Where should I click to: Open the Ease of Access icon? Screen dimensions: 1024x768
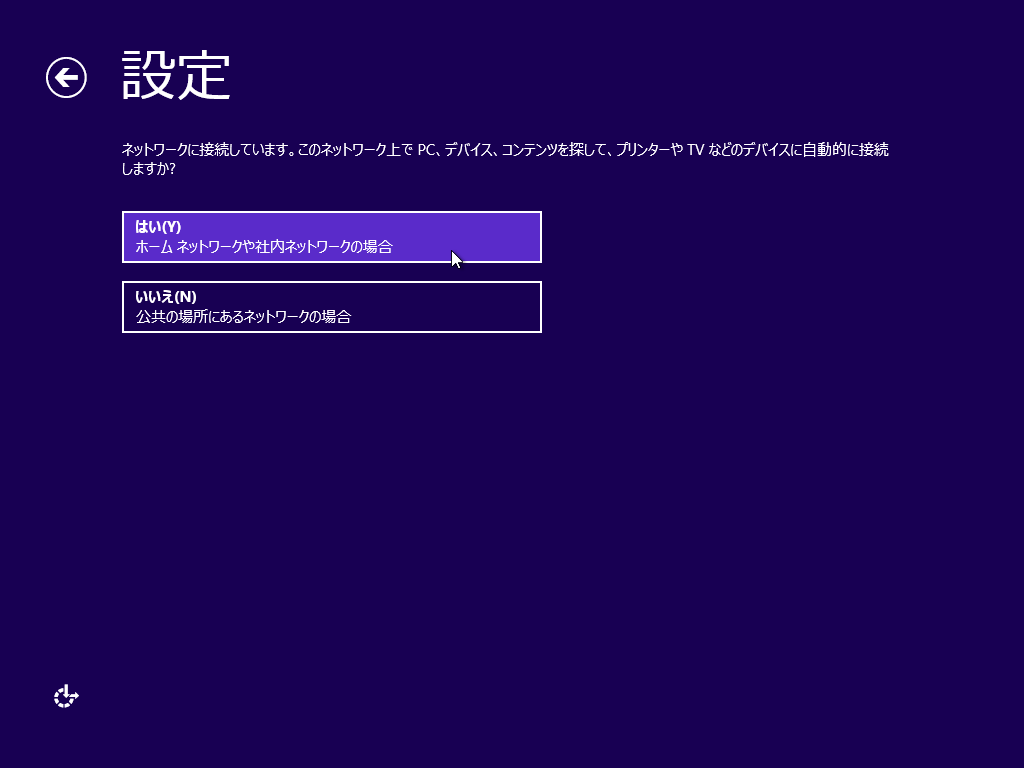click(x=66, y=696)
